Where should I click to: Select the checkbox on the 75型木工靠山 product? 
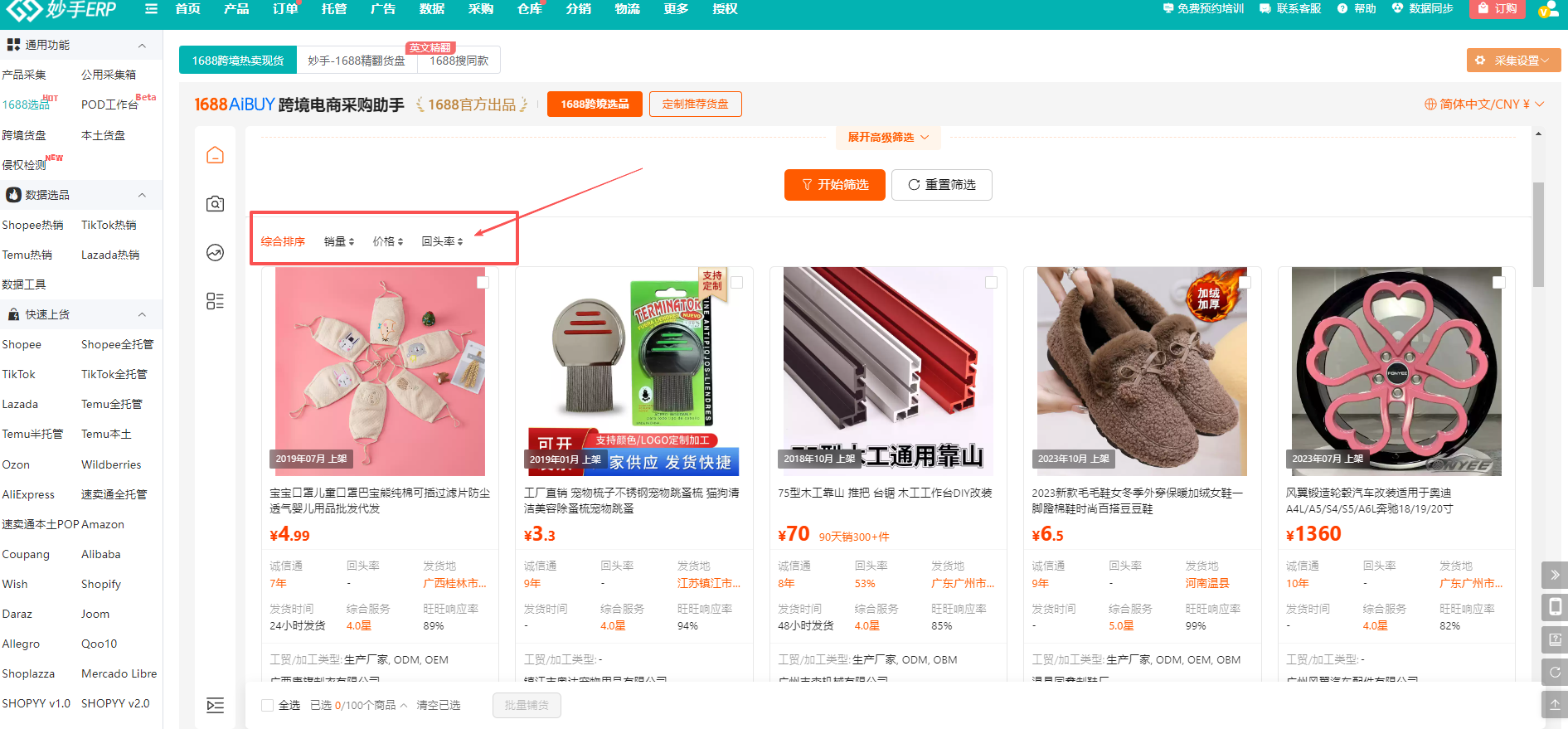point(991,283)
